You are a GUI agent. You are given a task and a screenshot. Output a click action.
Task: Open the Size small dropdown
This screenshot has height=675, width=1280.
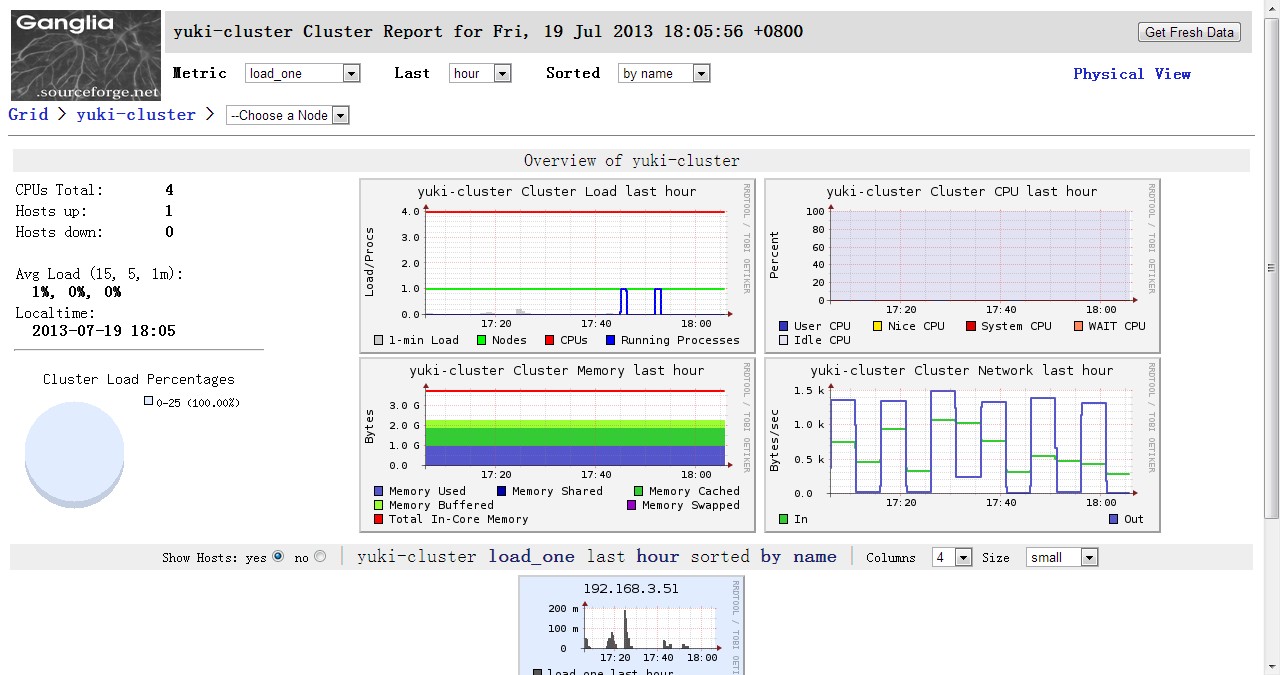pyautogui.click(x=1061, y=557)
